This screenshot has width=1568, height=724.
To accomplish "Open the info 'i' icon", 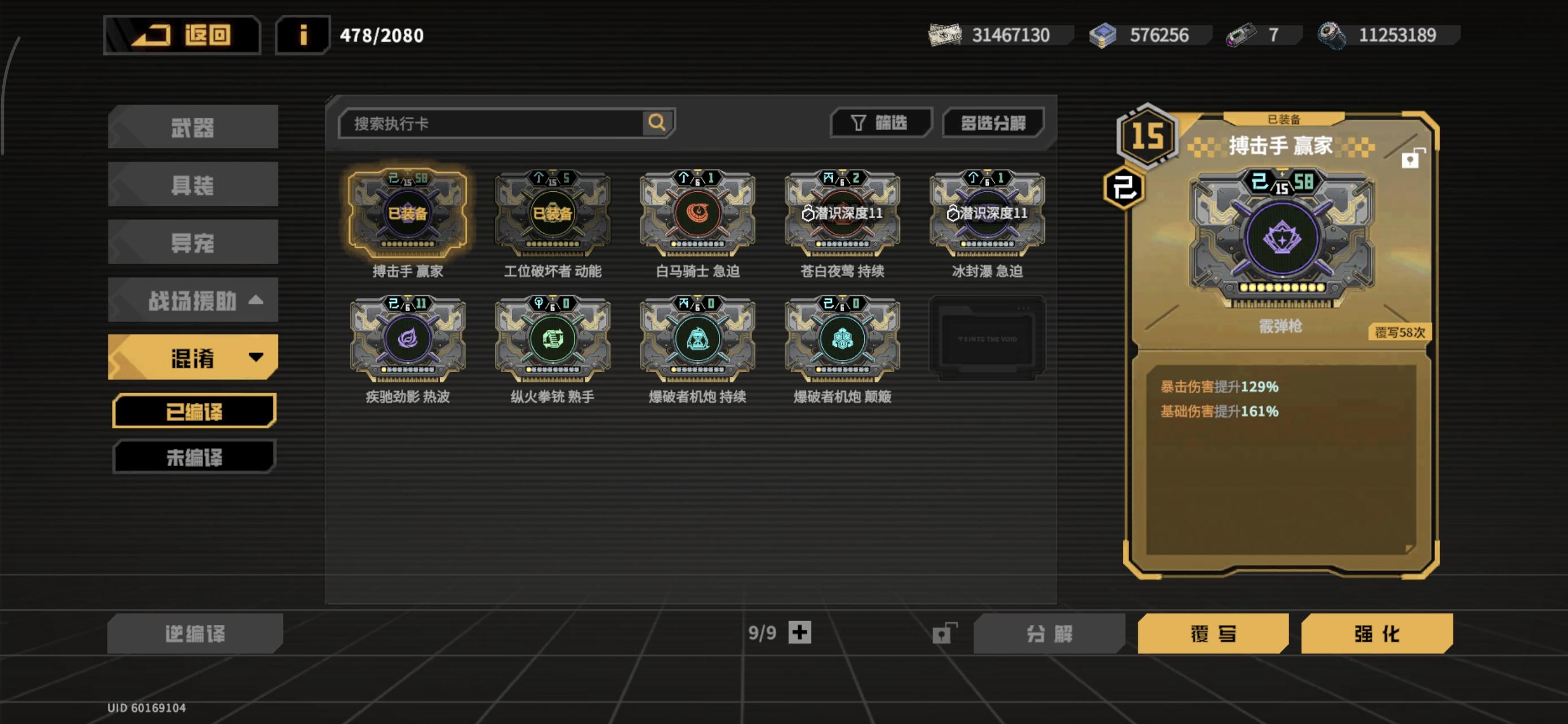I will click(303, 35).
